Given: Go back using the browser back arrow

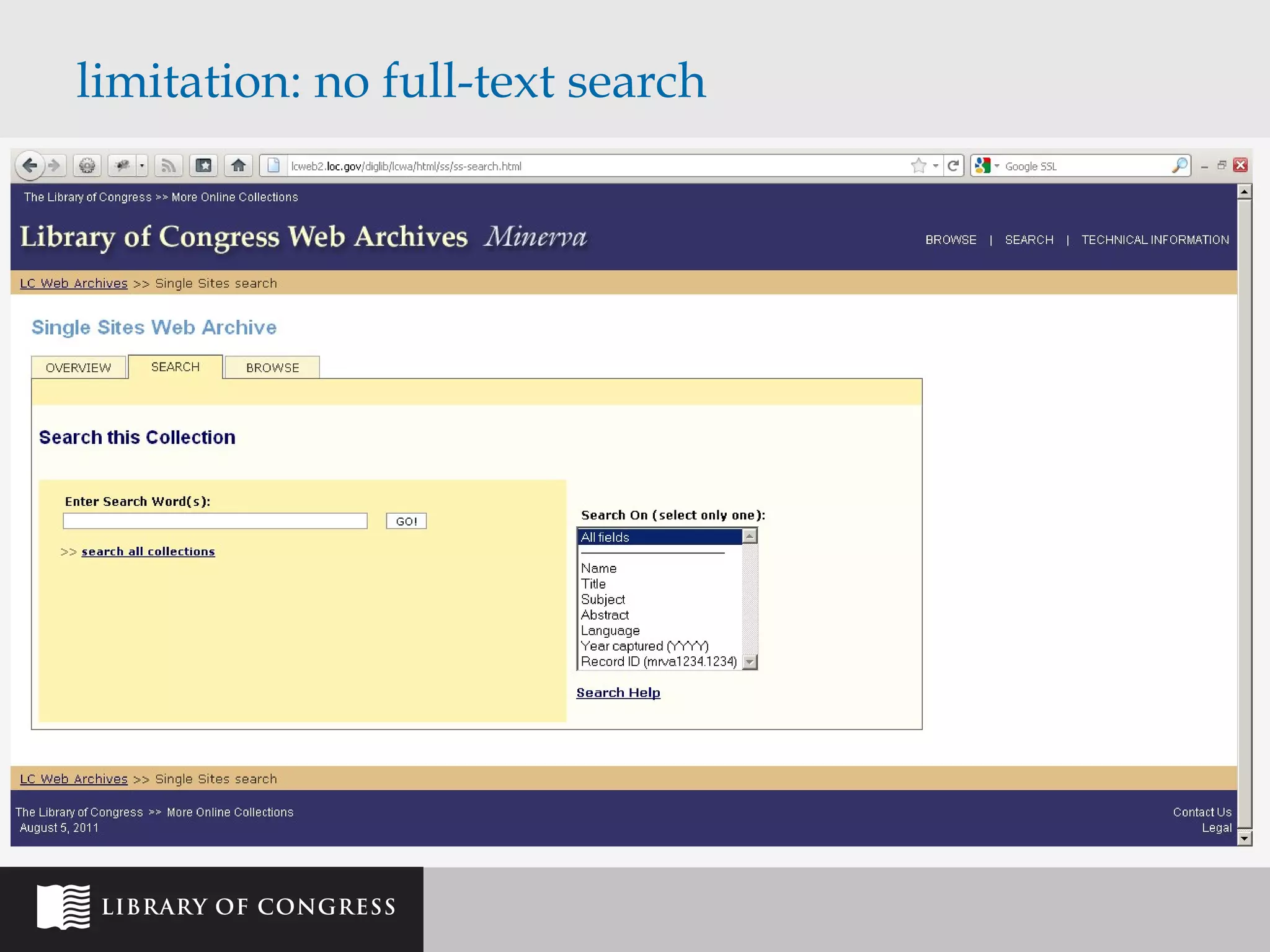Looking at the screenshot, I should pos(29,165).
